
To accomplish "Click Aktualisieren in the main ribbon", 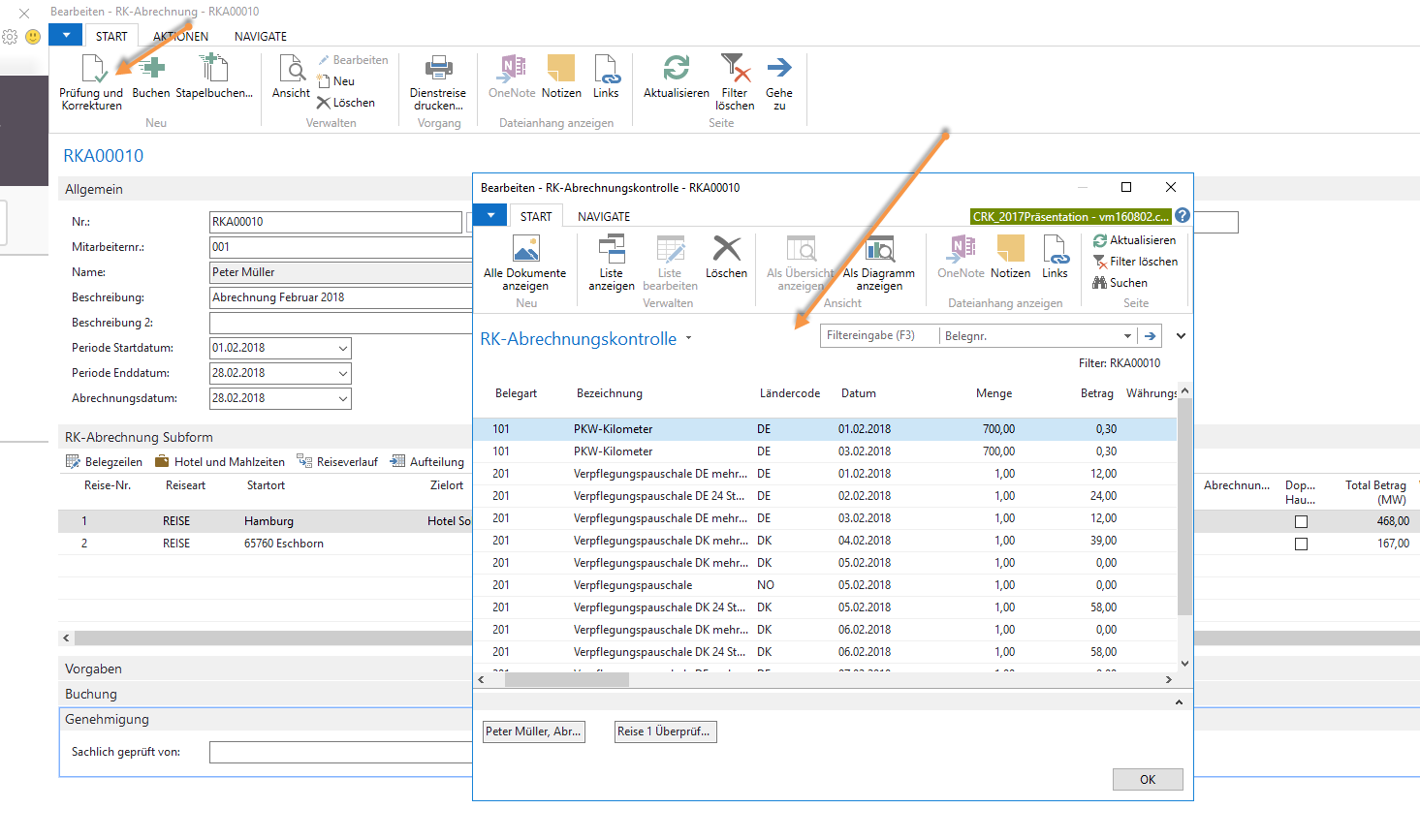I will point(676,70).
